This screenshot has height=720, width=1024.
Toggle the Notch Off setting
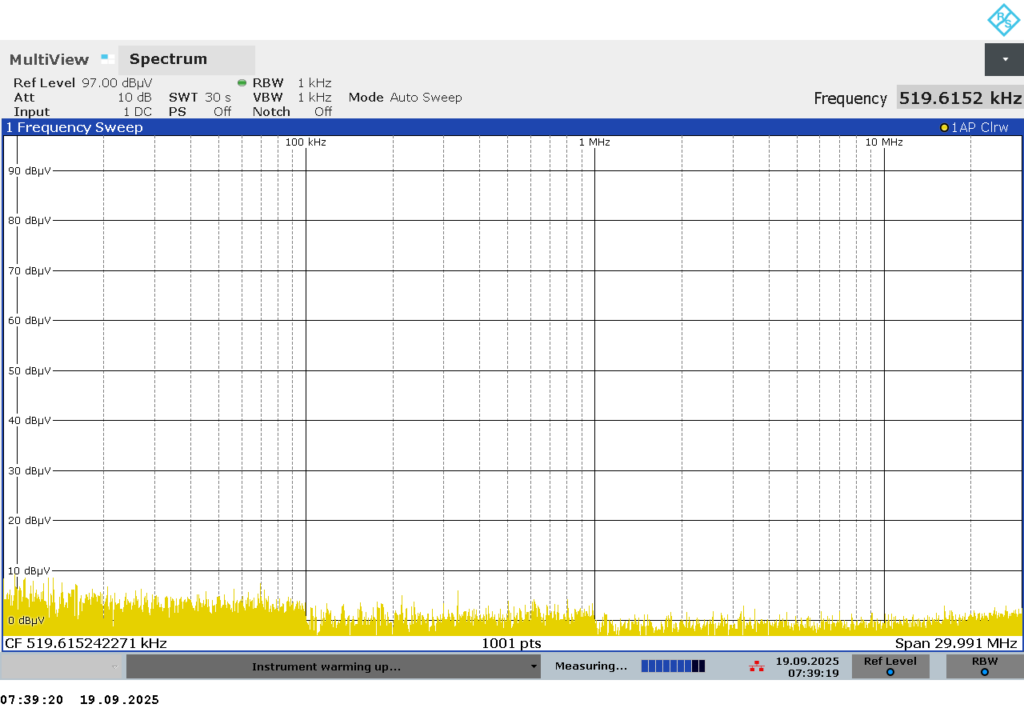[292, 112]
